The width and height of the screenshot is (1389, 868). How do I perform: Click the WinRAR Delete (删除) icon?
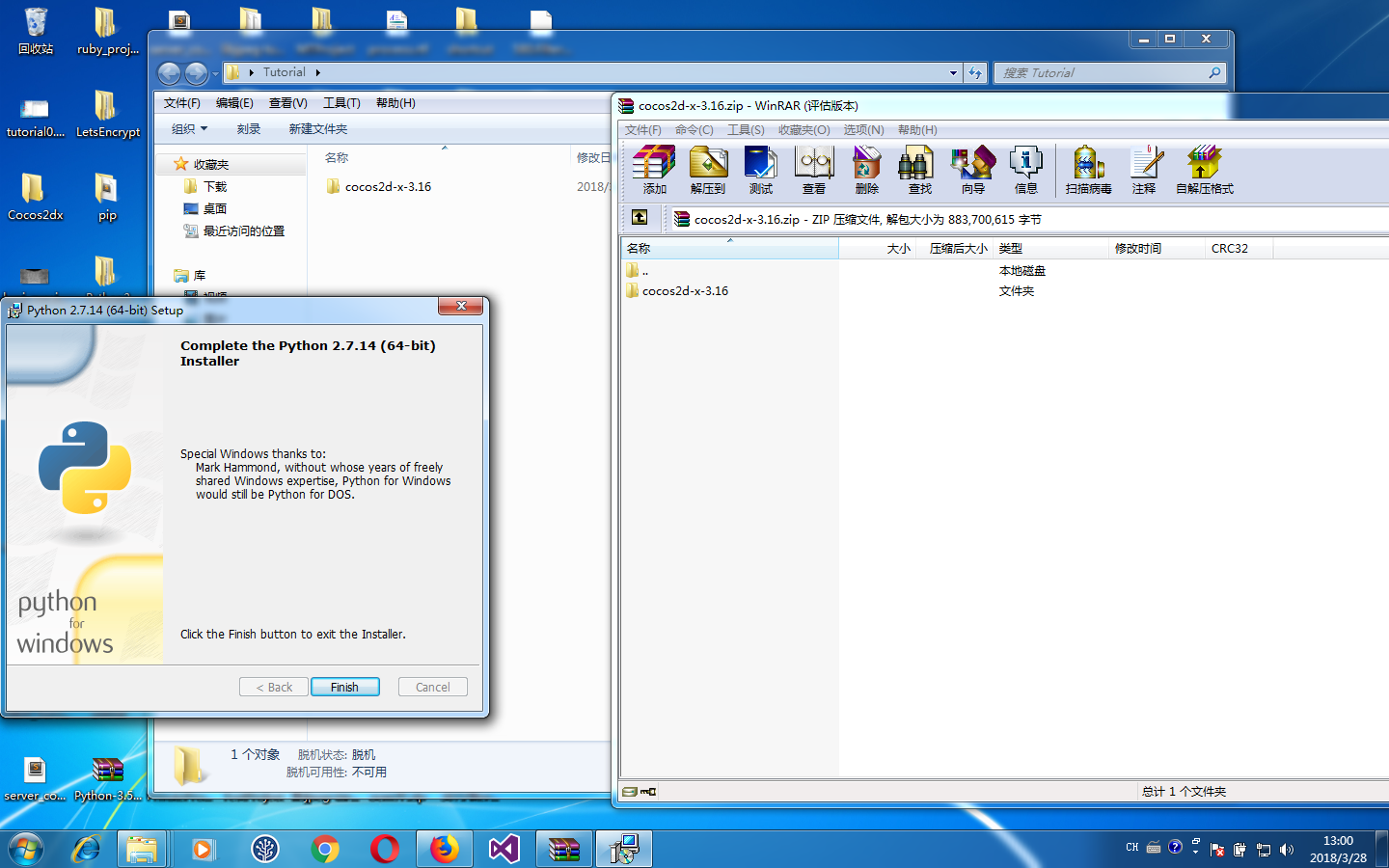click(x=867, y=170)
